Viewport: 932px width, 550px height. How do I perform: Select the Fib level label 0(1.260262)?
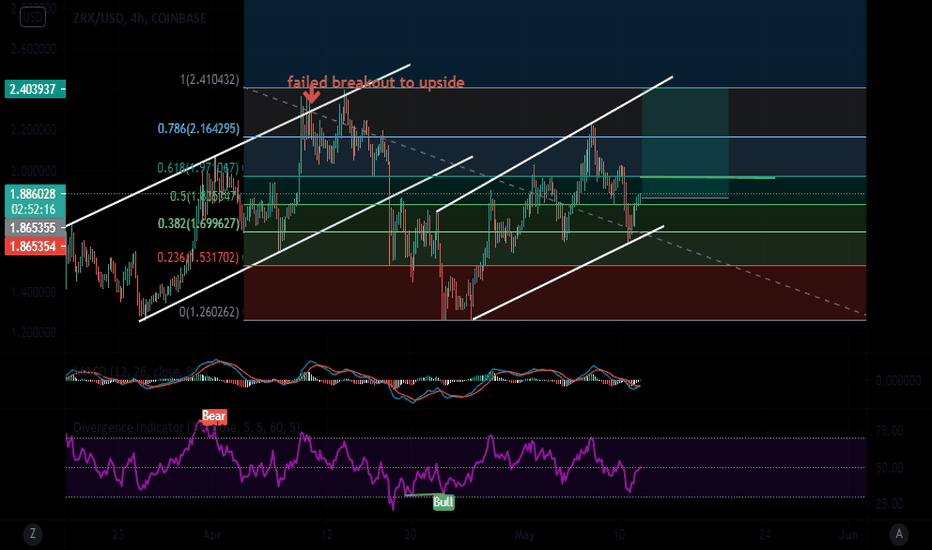pyautogui.click(x=209, y=312)
